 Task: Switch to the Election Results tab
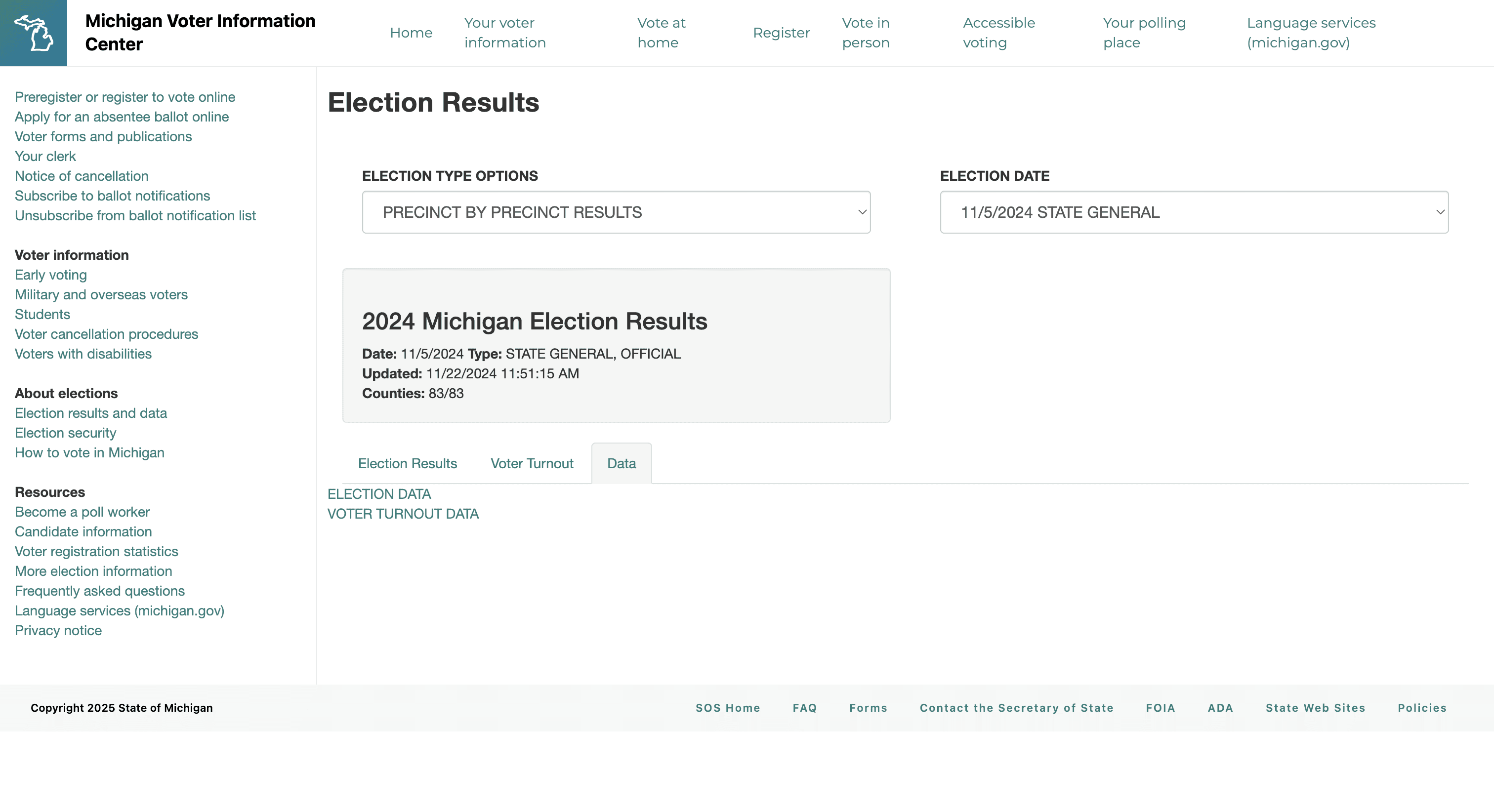tap(408, 463)
